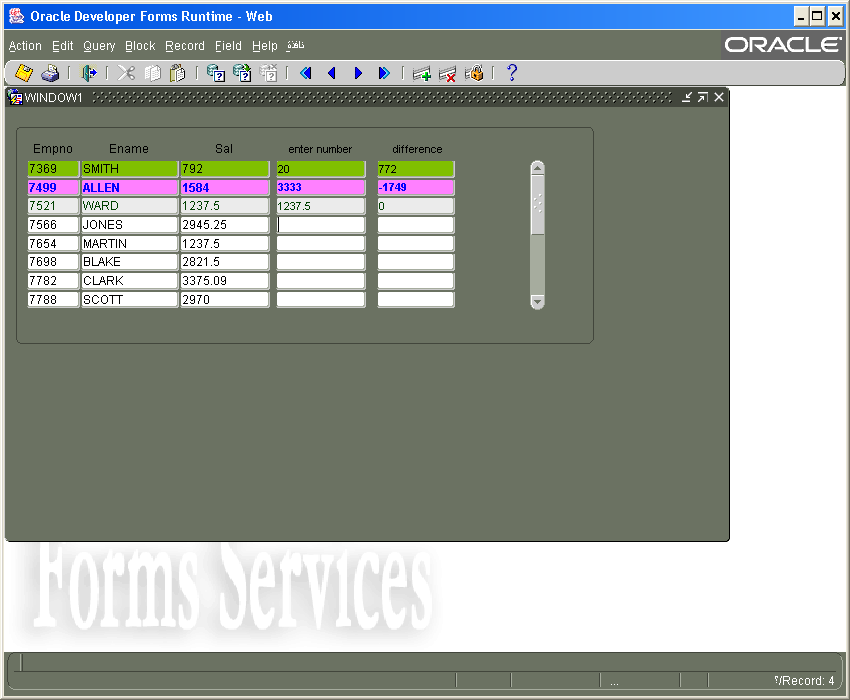The height and width of the screenshot is (700, 850).
Task: Go to previous record with left arrow
Action: click(x=332, y=73)
